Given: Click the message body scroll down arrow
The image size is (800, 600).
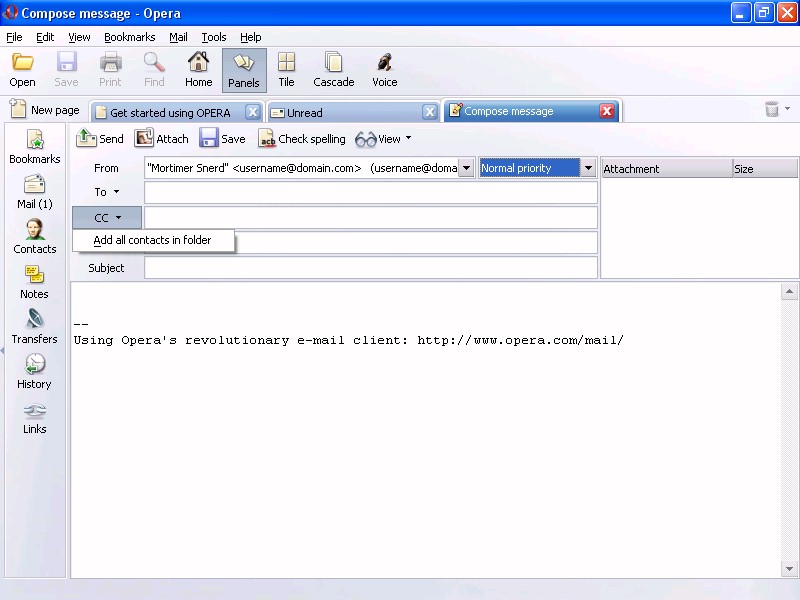Looking at the screenshot, I should pyautogui.click(x=789, y=568).
